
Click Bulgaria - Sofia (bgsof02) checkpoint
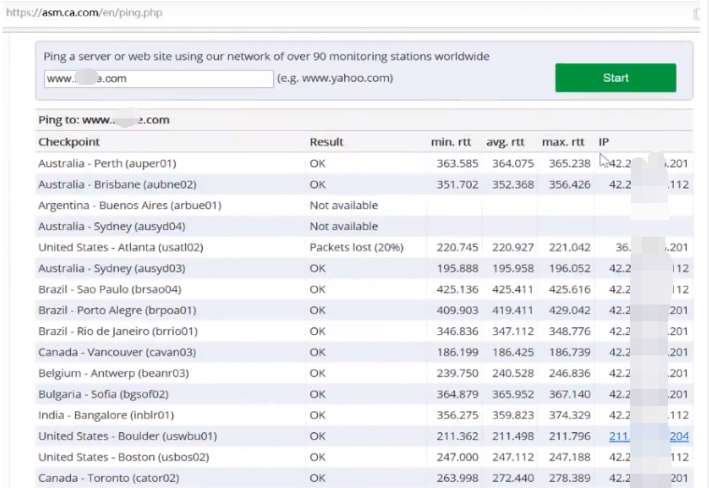103,394
